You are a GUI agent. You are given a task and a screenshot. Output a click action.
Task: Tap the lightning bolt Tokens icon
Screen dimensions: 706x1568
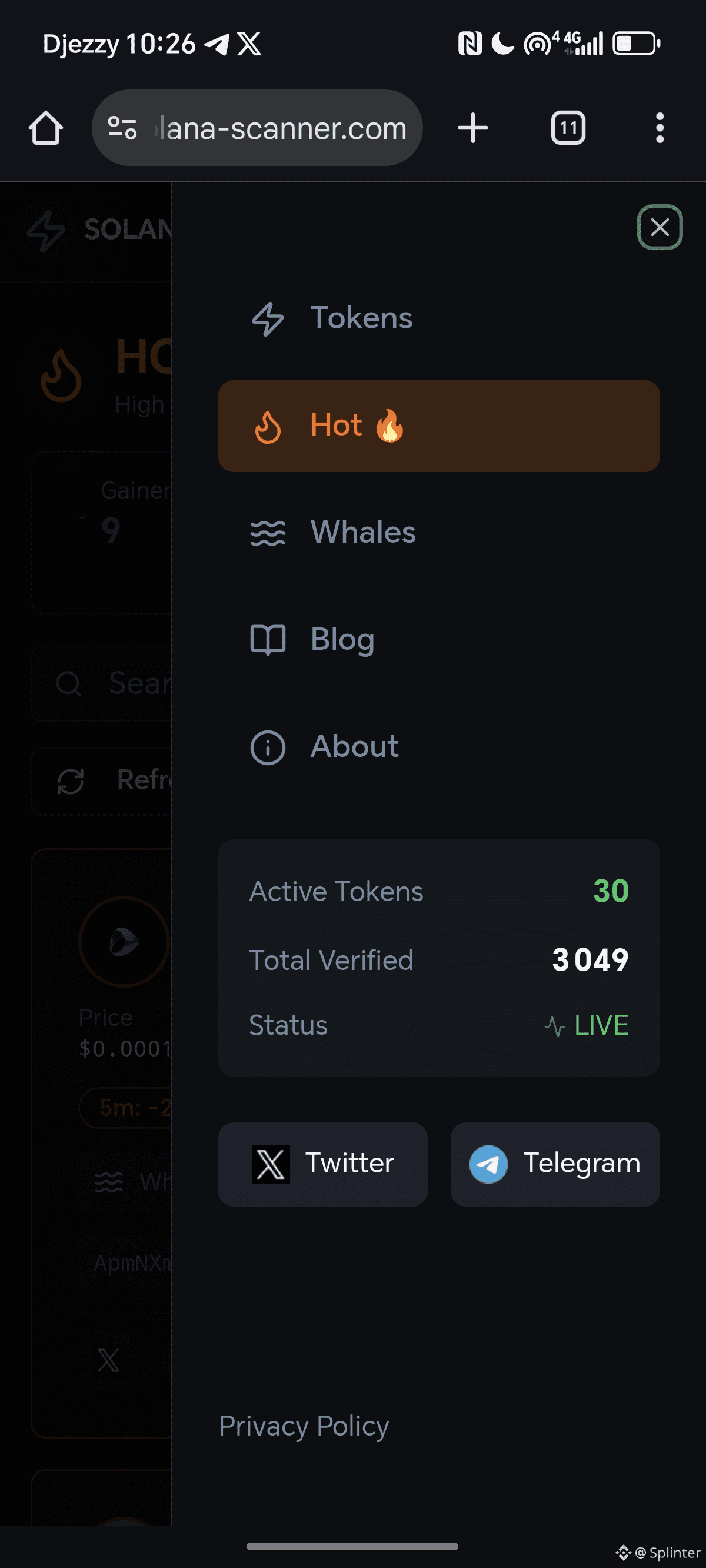click(x=268, y=319)
